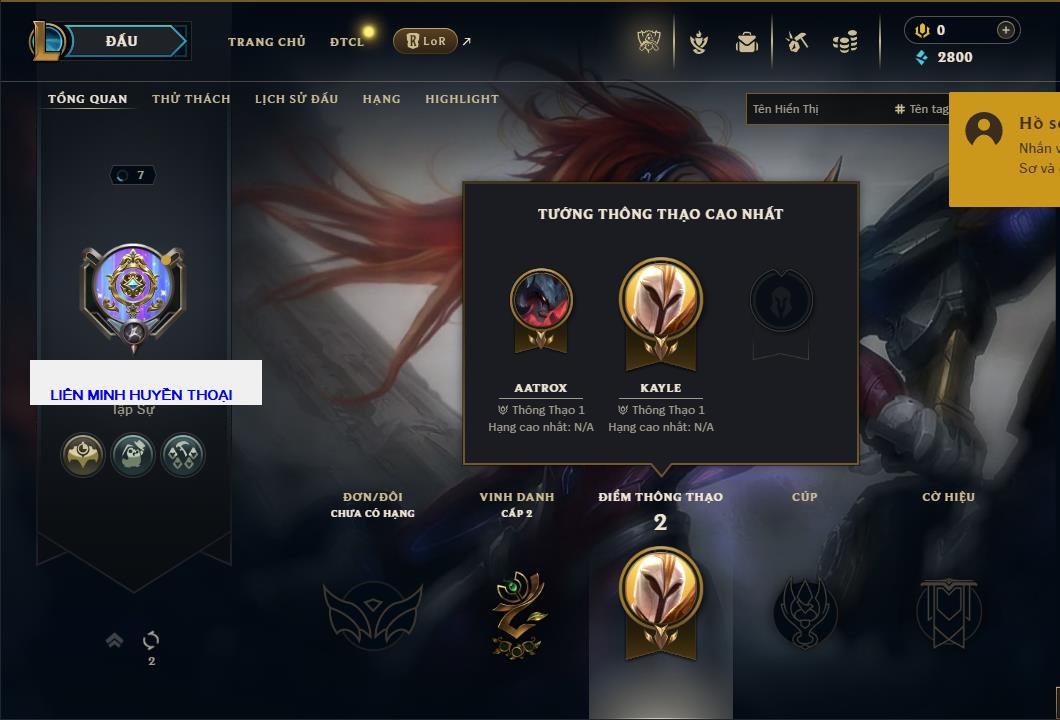Go to TRANG CHỦ tab
Image resolution: width=1060 pixels, height=720 pixels.
(266, 42)
